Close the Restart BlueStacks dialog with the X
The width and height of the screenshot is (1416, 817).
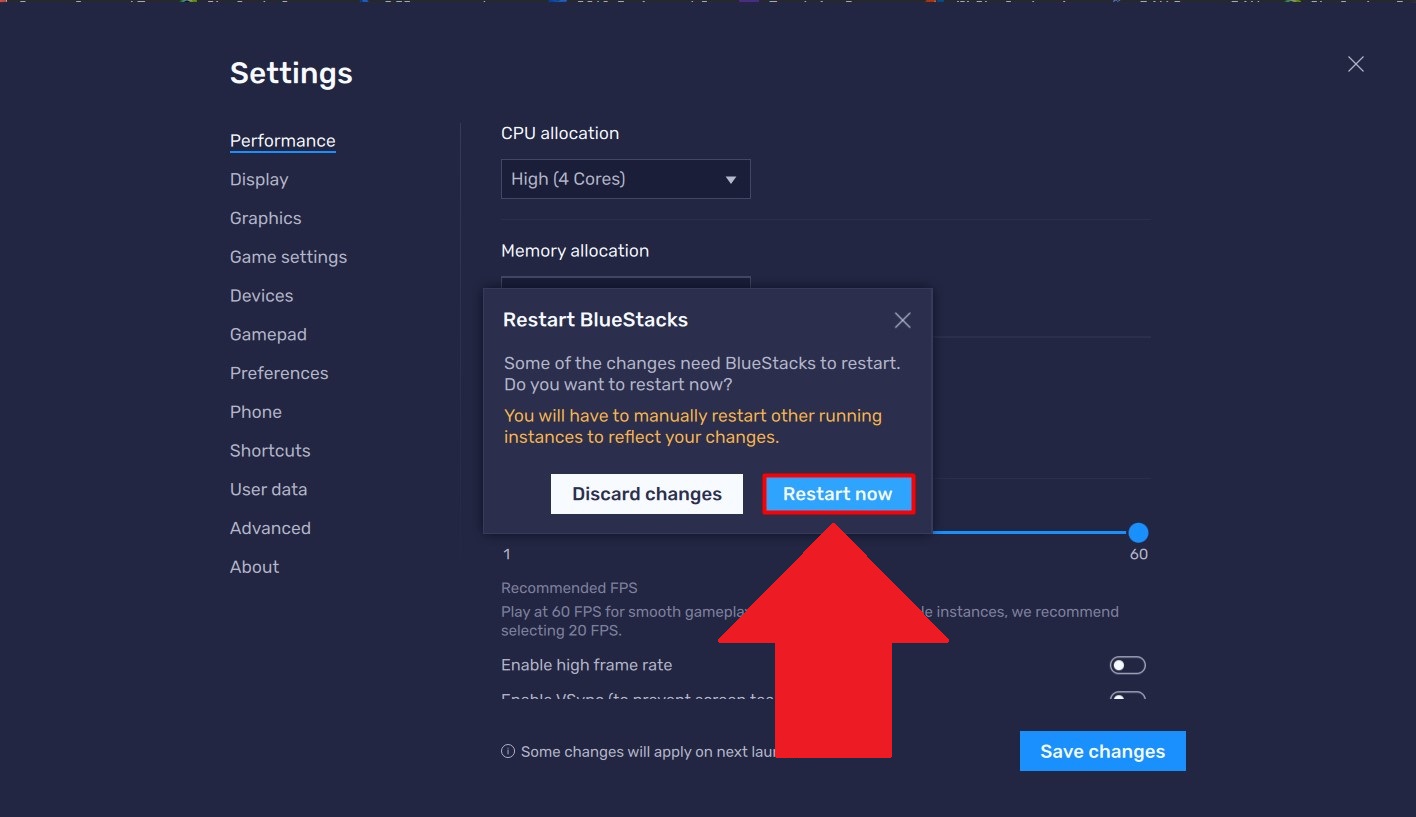pos(902,320)
